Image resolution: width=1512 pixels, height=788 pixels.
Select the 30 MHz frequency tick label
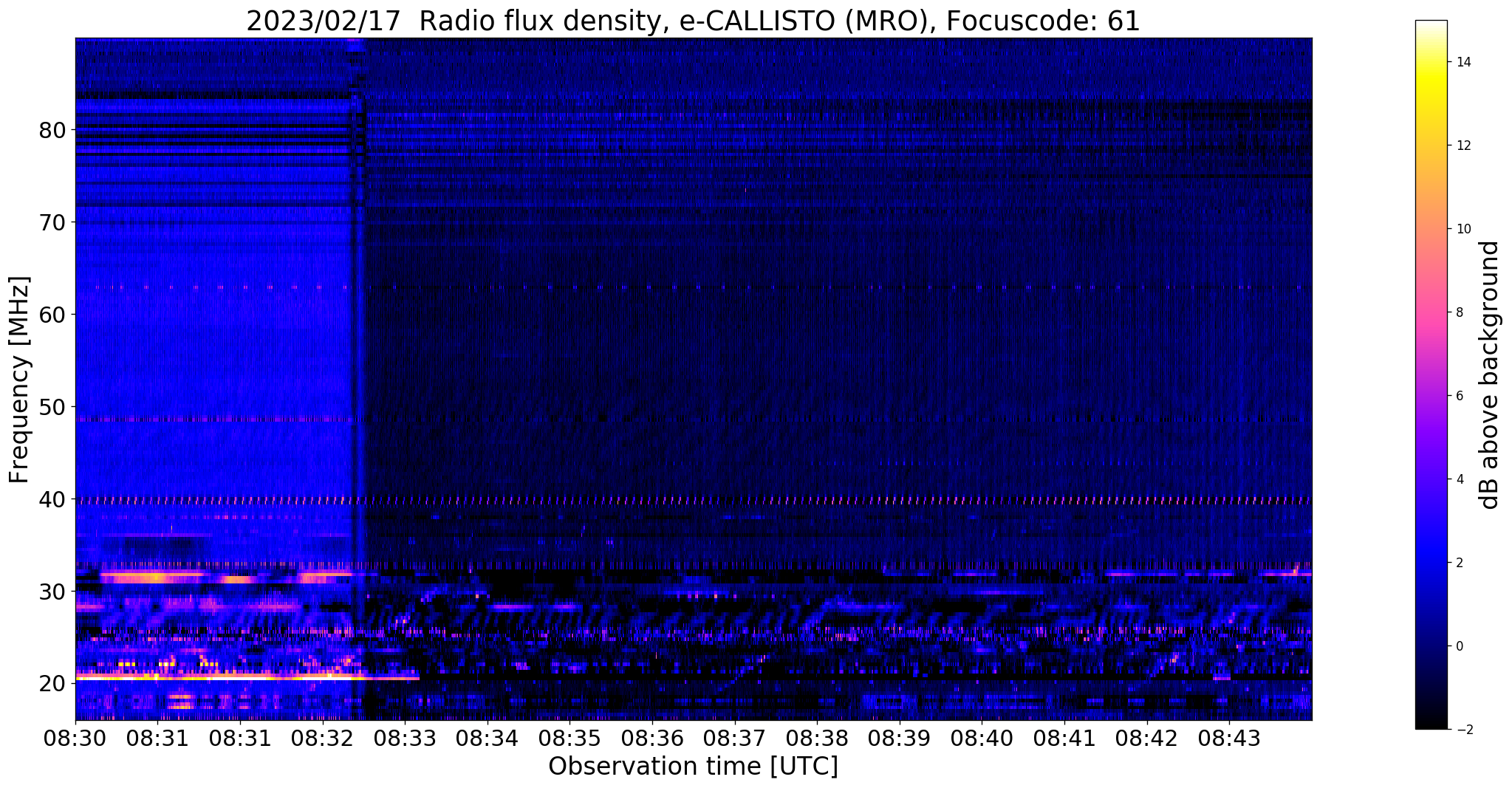tap(52, 592)
